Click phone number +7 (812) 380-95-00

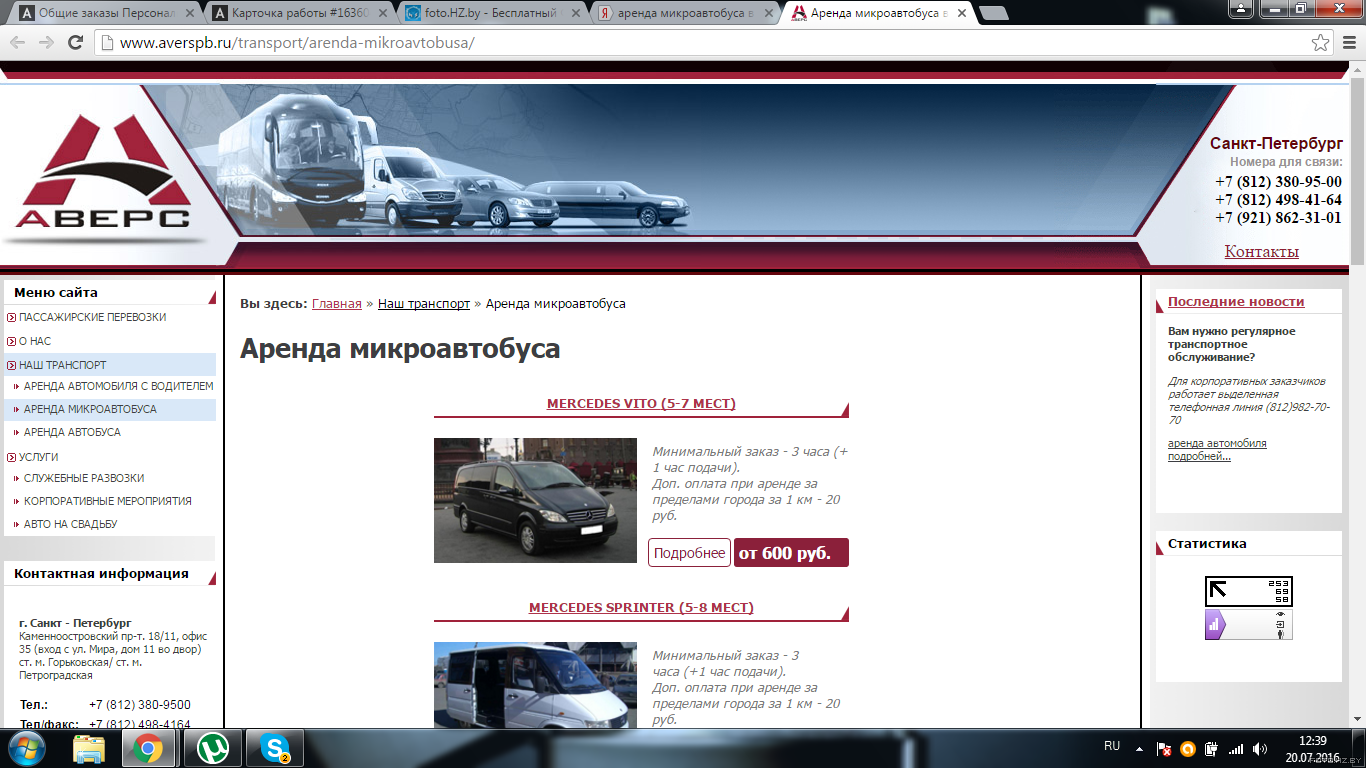click(1278, 182)
